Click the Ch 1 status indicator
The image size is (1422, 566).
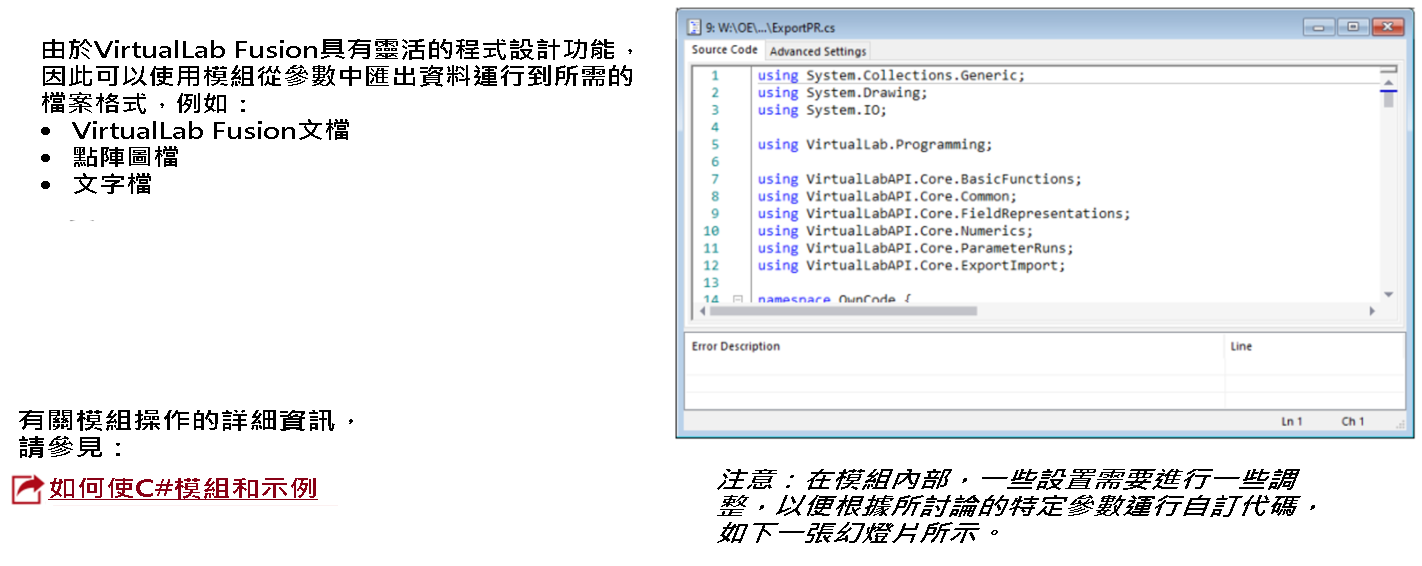click(1353, 421)
